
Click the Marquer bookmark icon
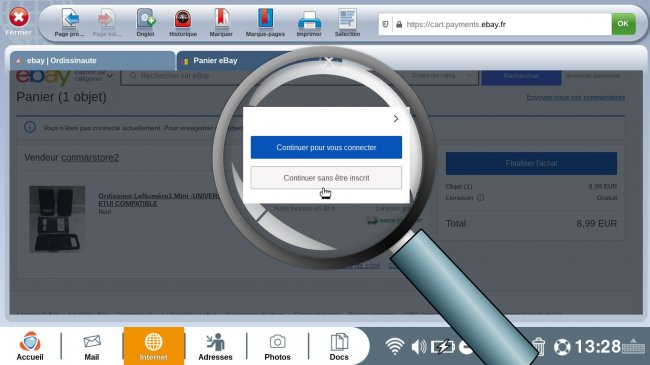(221, 19)
